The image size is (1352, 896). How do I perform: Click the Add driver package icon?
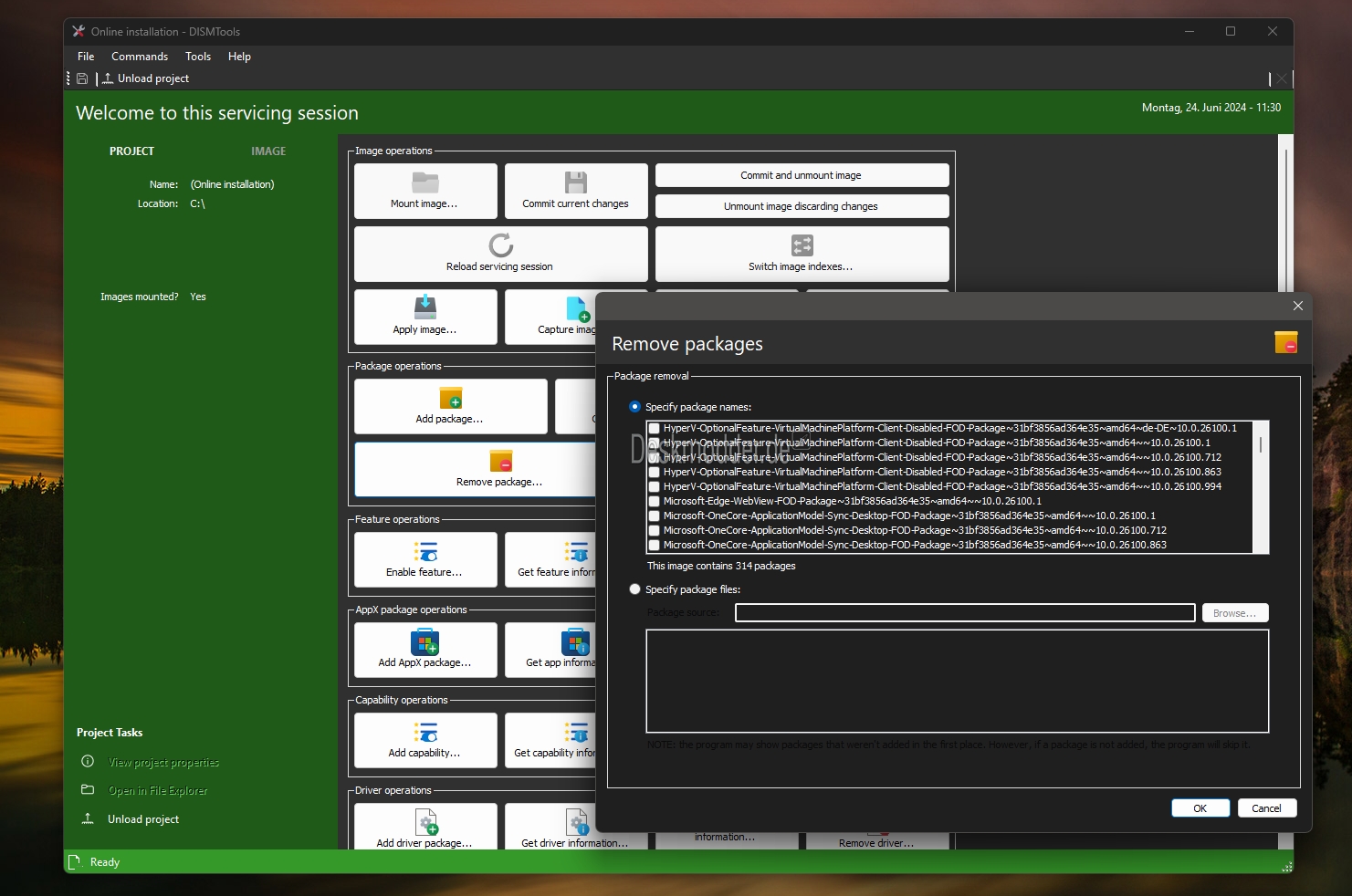click(425, 822)
